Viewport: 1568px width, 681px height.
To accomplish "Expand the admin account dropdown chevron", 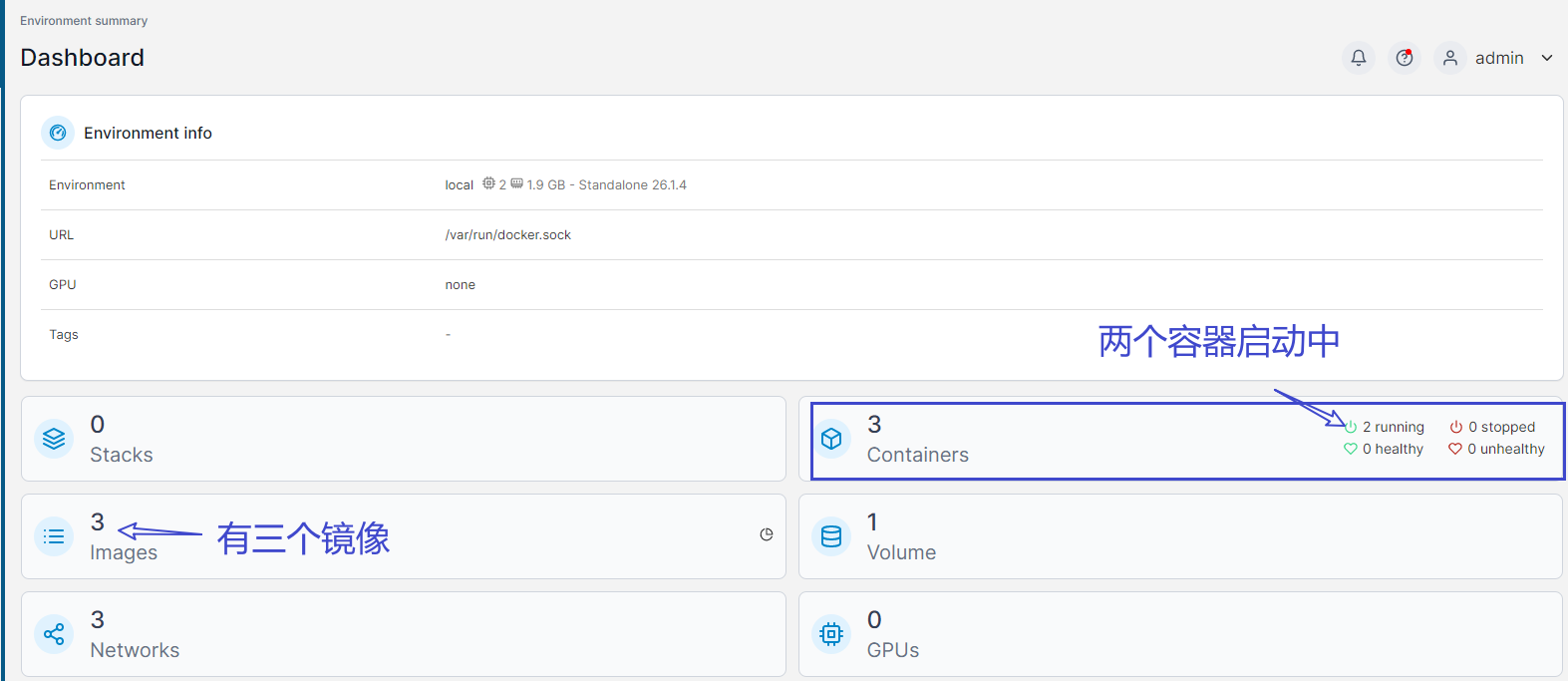I will 1547,58.
